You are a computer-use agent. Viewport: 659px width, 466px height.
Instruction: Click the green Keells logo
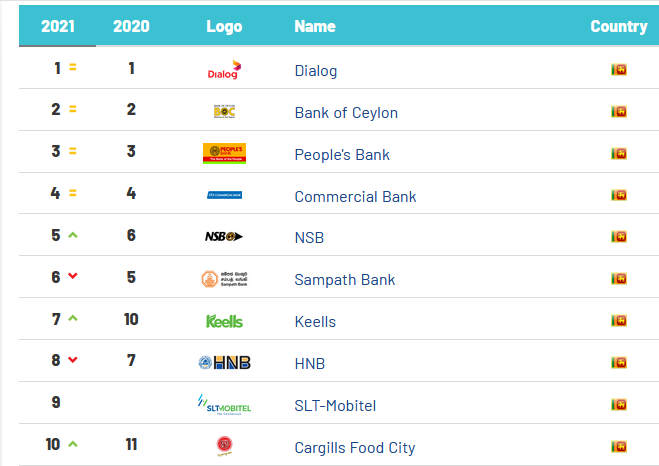pos(224,321)
